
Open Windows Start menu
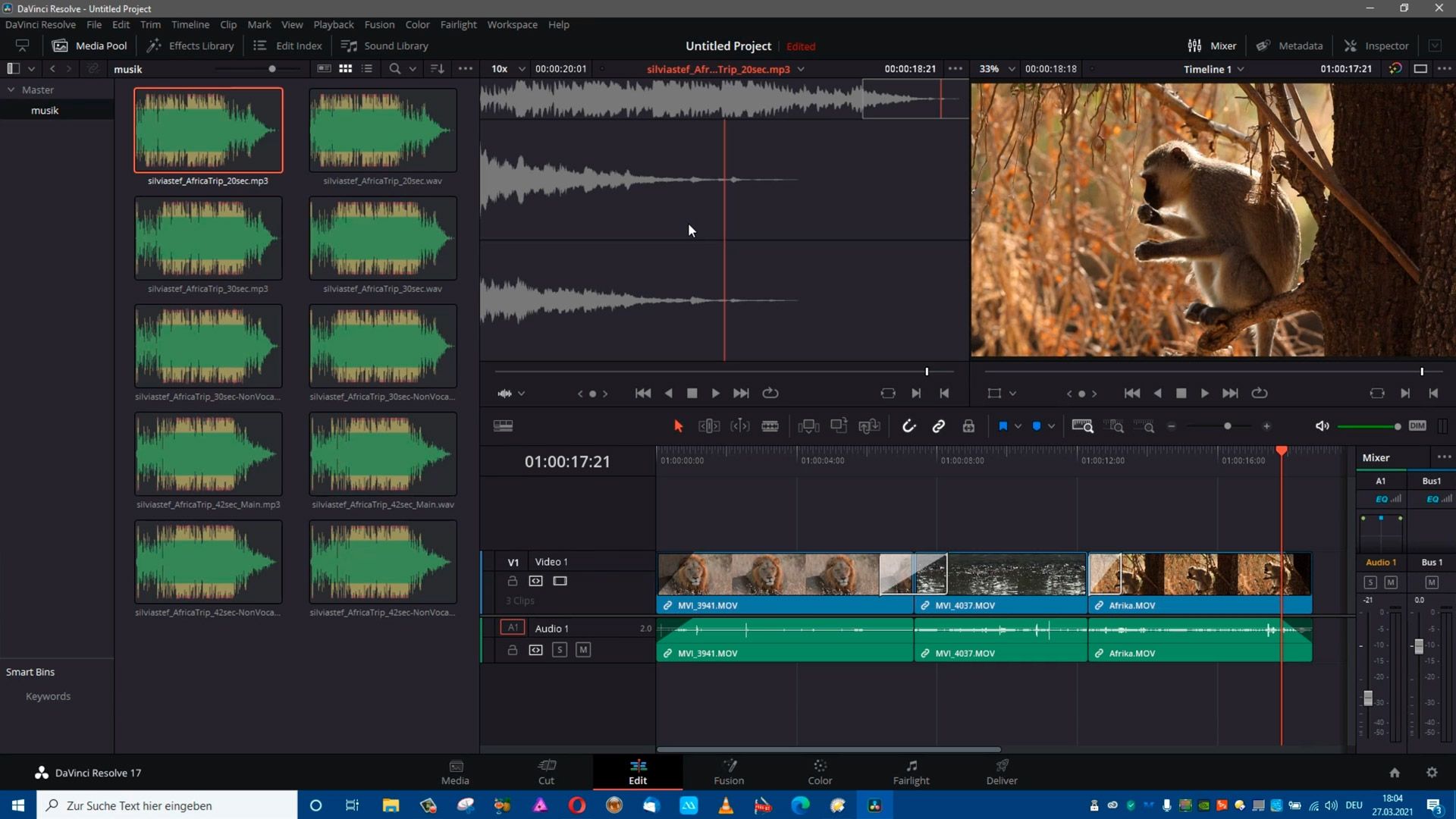(18, 805)
